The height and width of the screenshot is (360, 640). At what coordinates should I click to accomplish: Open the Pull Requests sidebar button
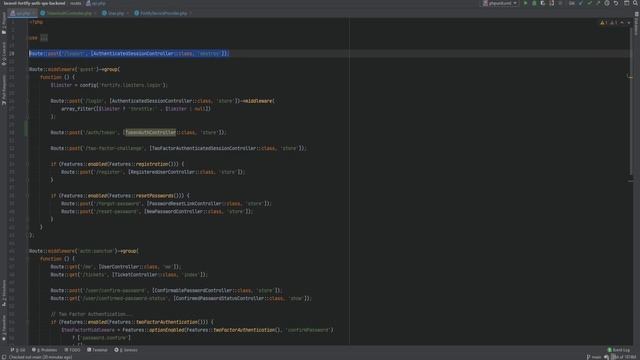tap(4, 91)
